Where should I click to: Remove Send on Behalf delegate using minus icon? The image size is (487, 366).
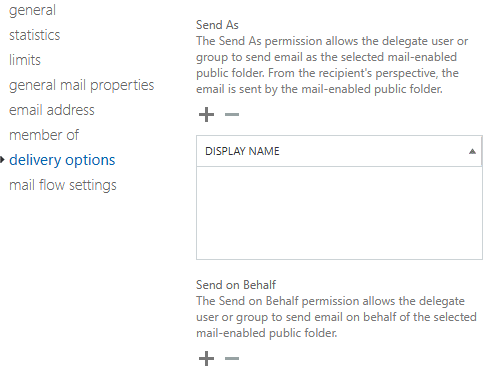[x=232, y=359]
